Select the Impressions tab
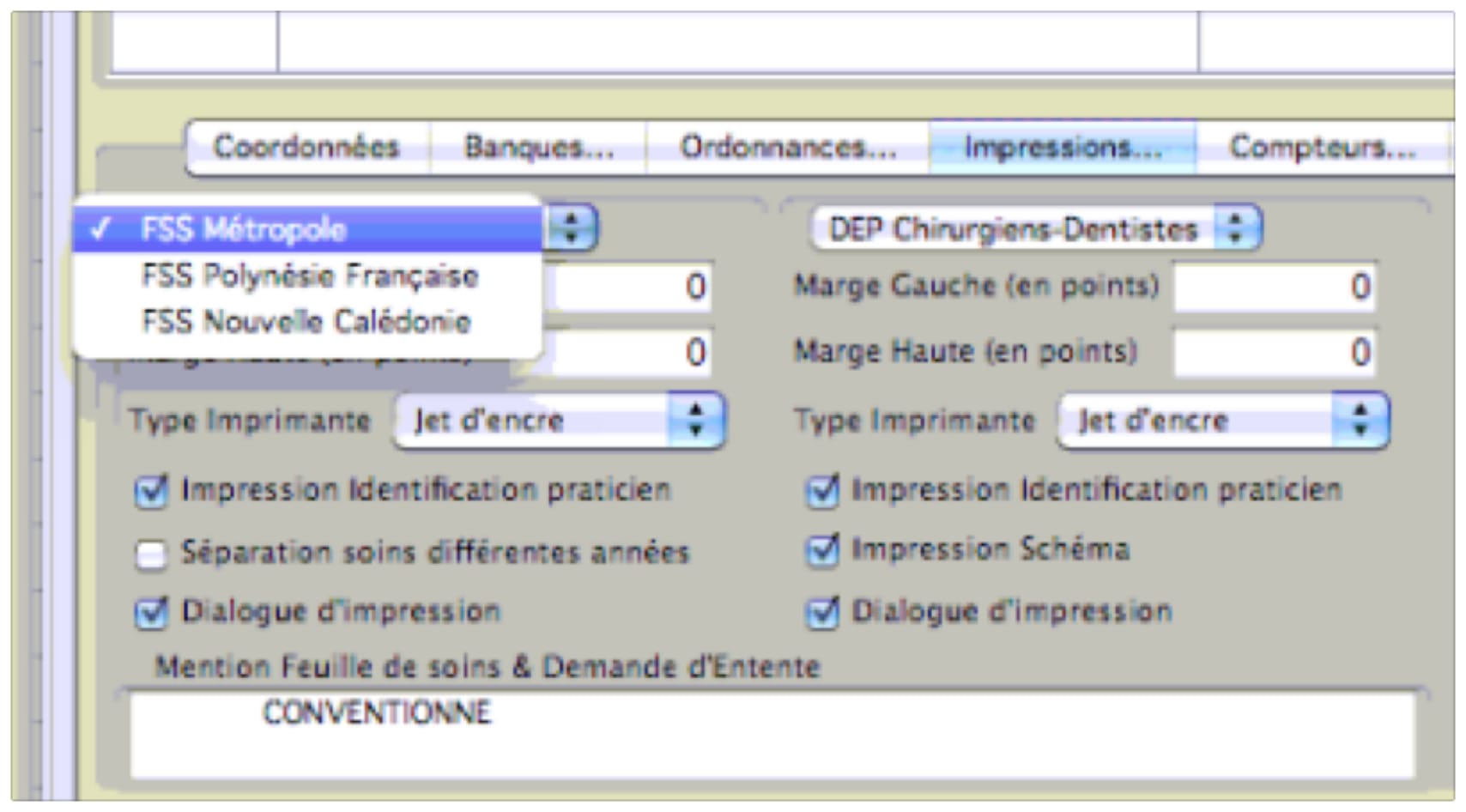Screen dimensions: 1466x812 tap(1062, 148)
